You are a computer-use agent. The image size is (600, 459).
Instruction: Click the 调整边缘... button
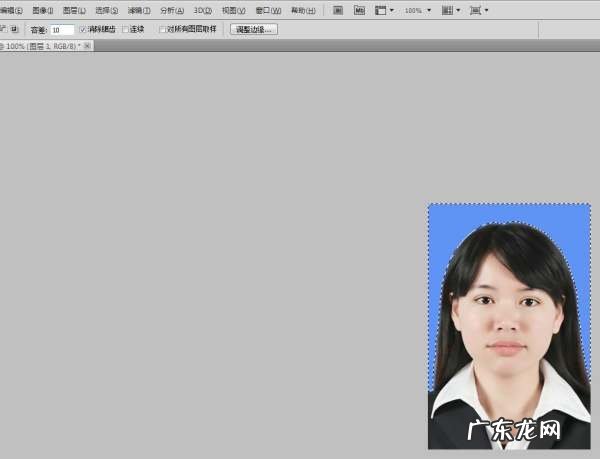254,29
